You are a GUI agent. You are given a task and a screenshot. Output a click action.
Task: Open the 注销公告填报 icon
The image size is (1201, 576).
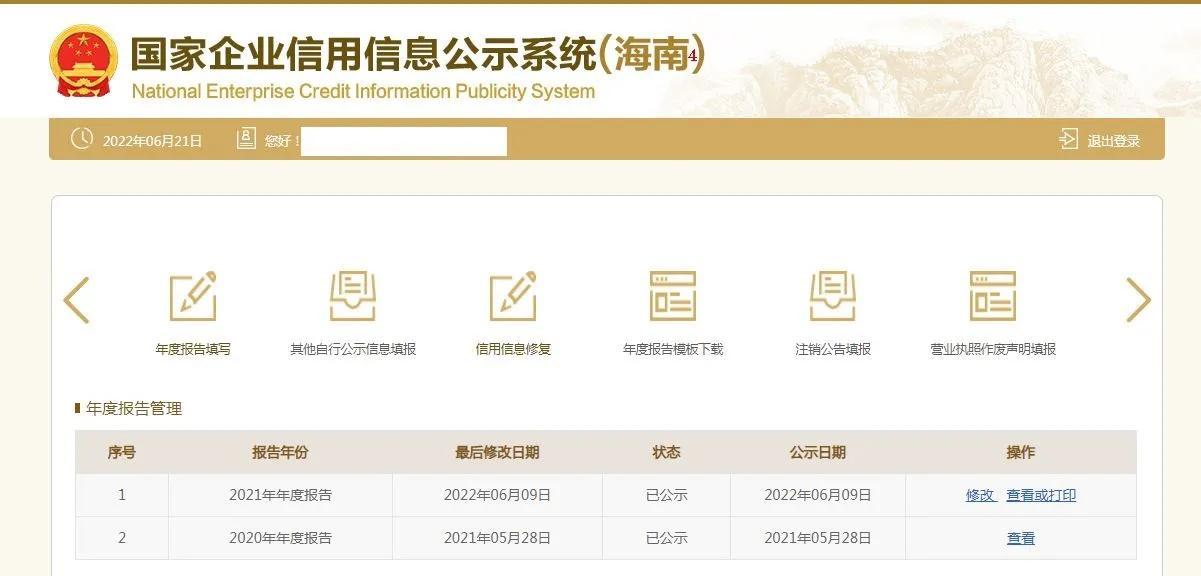click(x=833, y=296)
